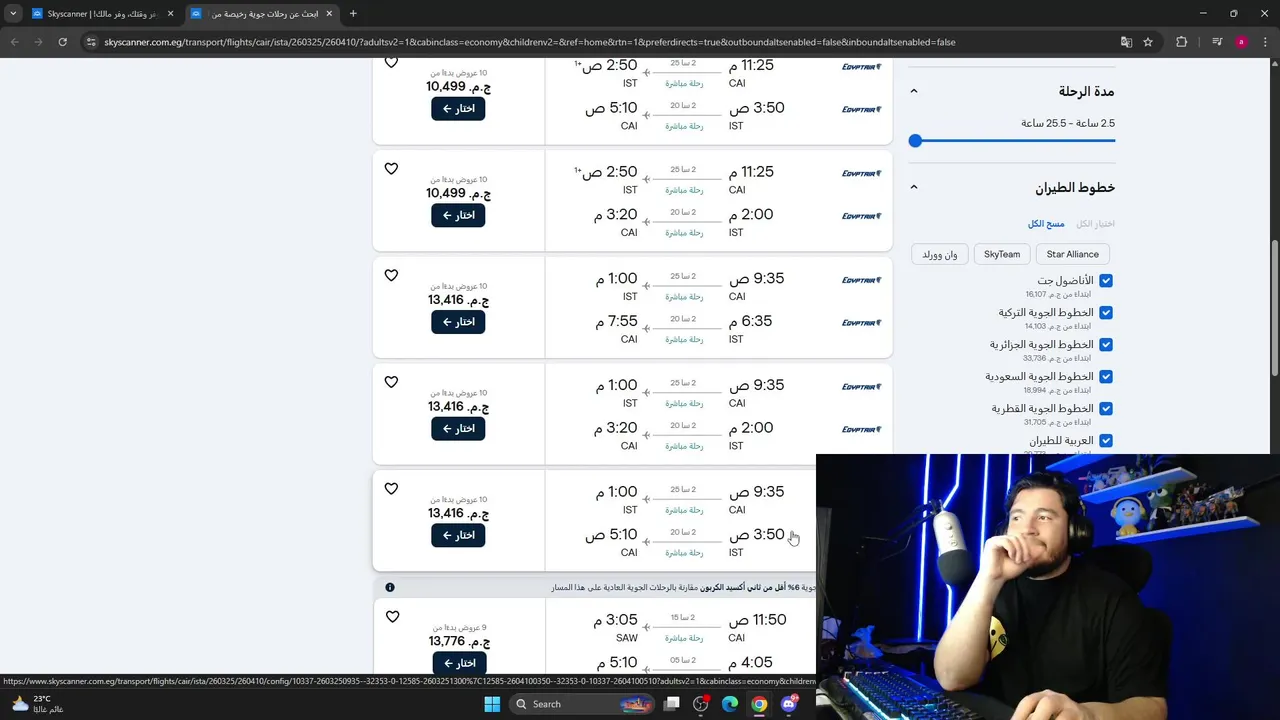Save the 10,499 flight returning at 2:00 م
The height and width of the screenshot is (720, 1280).
391,168
